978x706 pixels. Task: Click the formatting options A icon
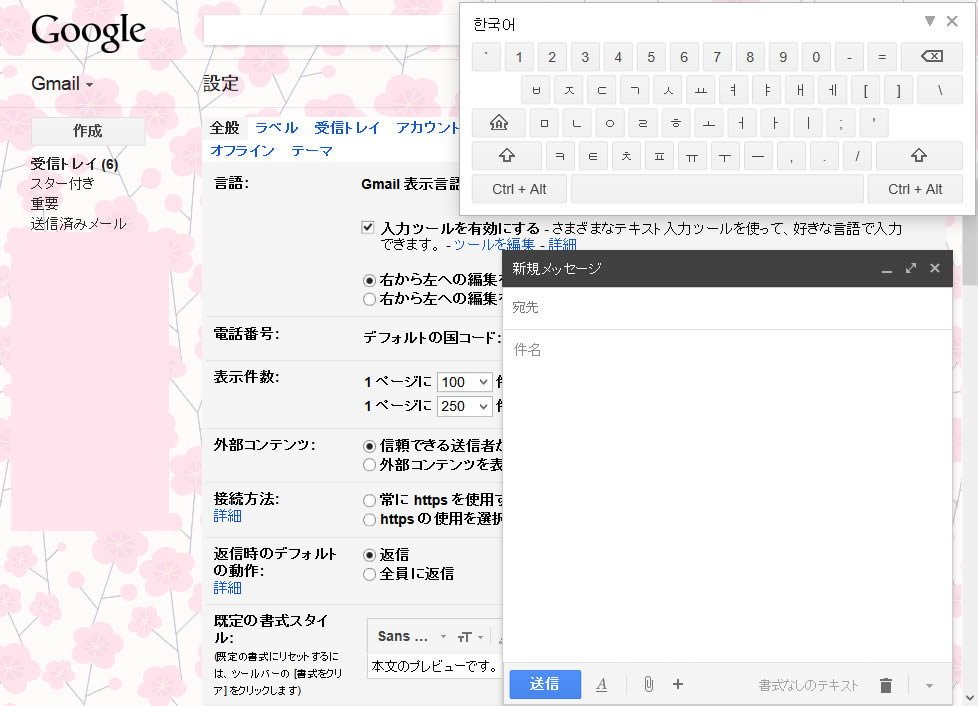pyautogui.click(x=601, y=685)
